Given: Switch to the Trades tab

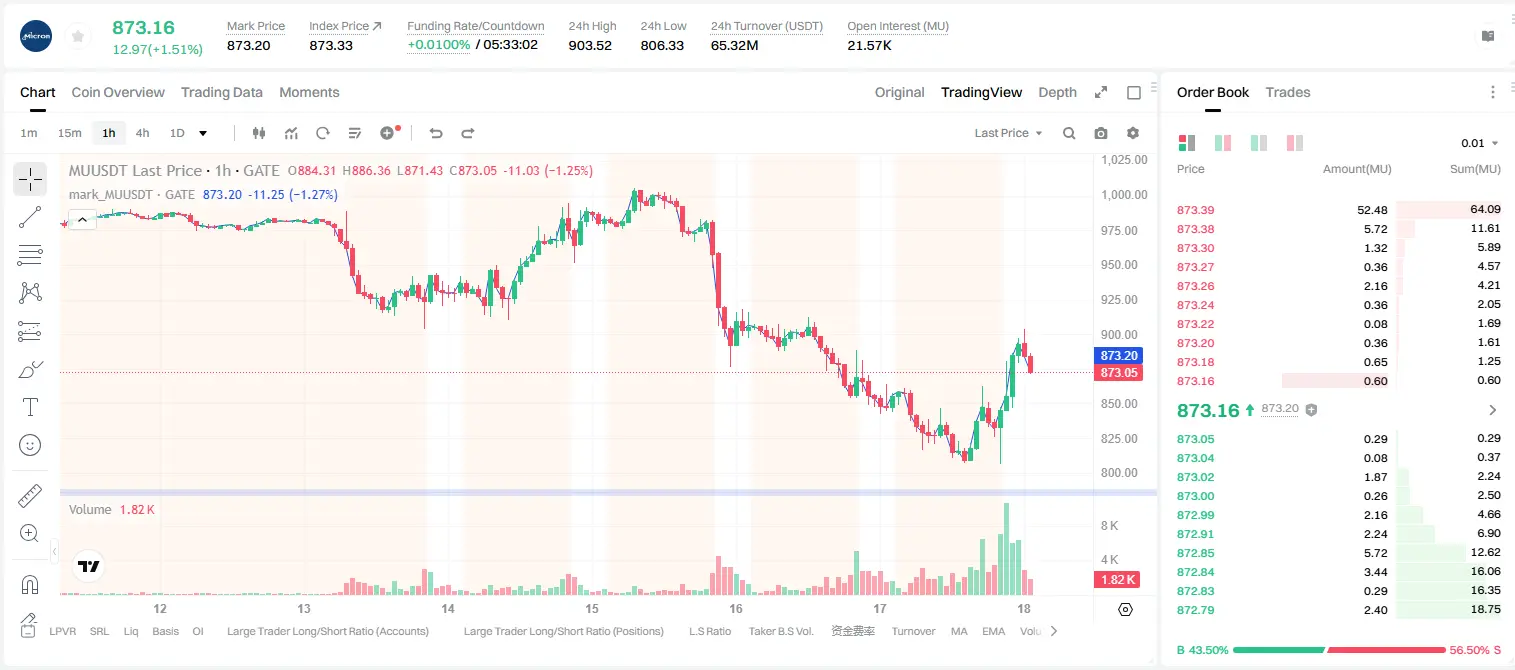Looking at the screenshot, I should tap(1287, 92).
